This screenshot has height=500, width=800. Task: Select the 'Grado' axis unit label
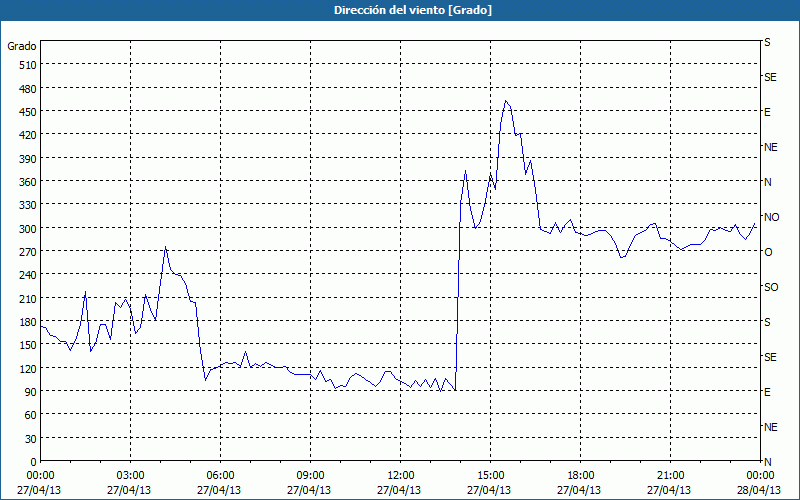22,46
